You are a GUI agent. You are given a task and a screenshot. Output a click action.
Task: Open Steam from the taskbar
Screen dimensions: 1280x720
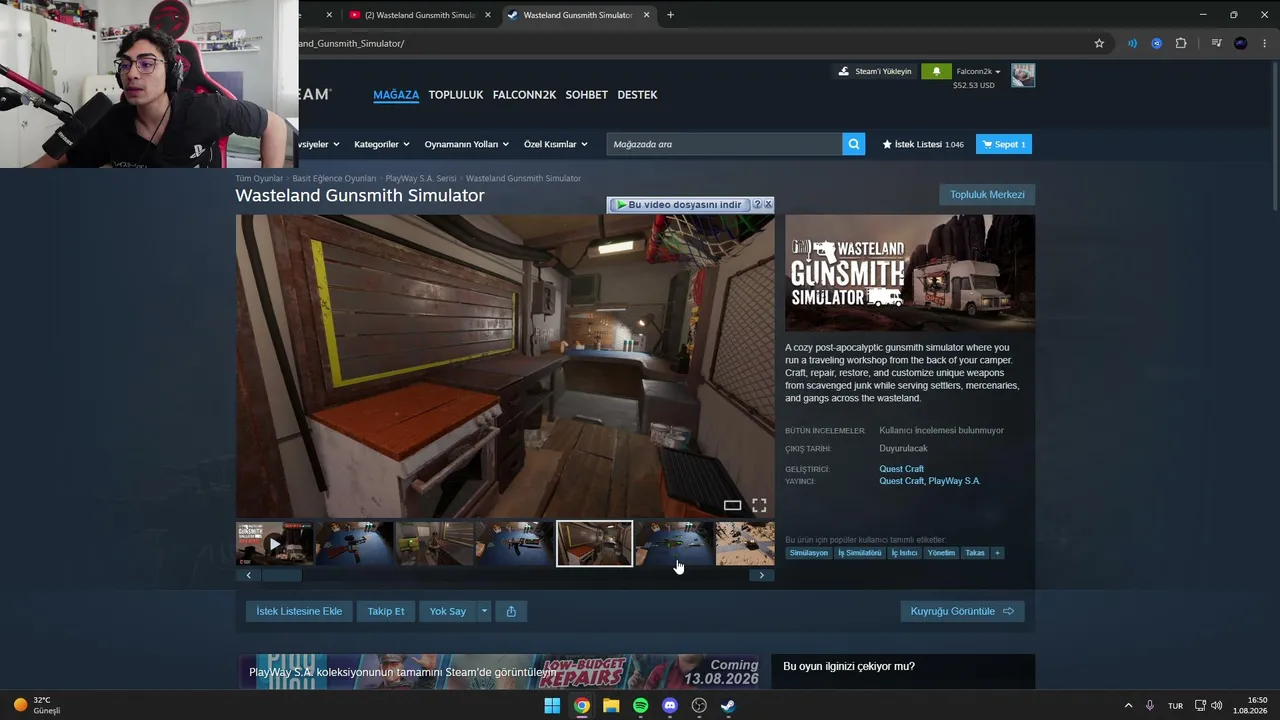point(728,705)
